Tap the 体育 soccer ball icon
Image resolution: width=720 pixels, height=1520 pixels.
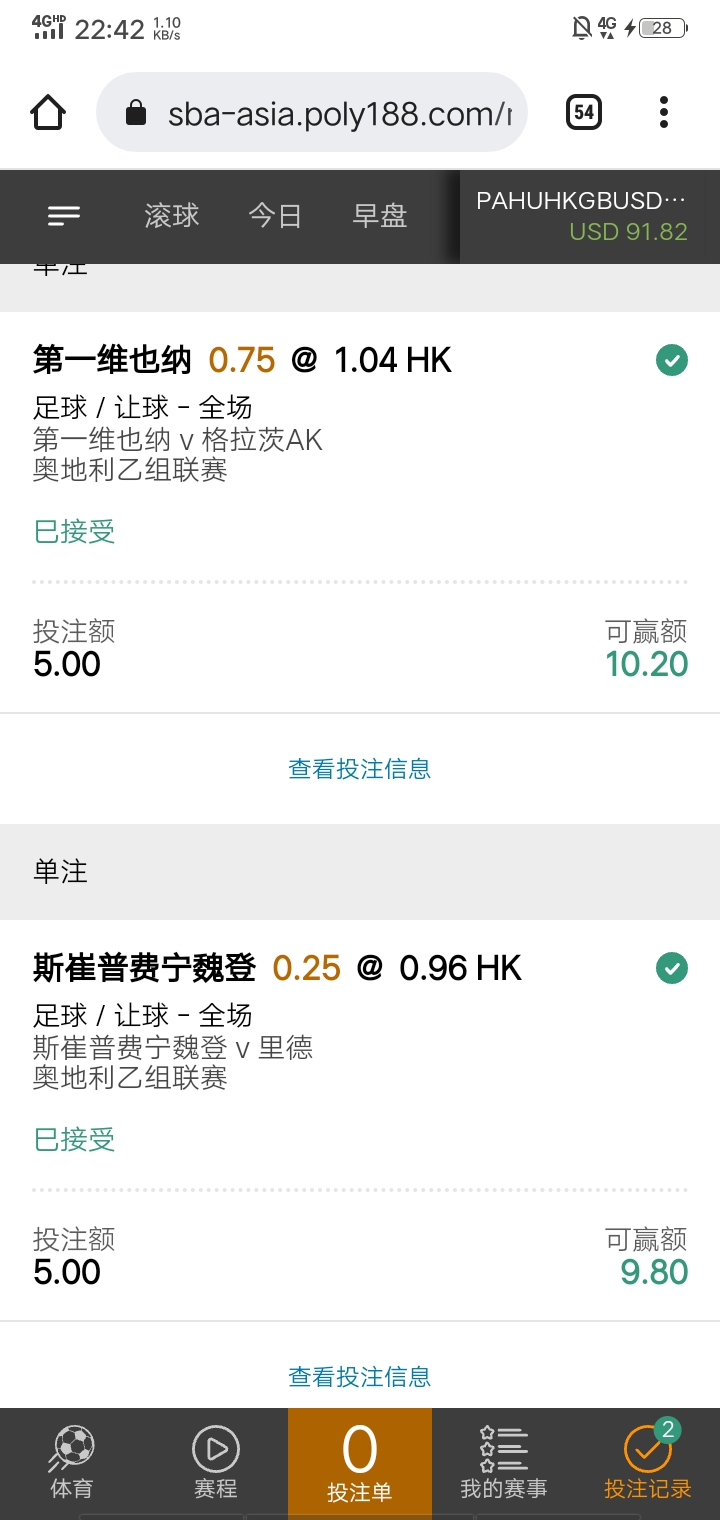pyautogui.click(x=72, y=1447)
